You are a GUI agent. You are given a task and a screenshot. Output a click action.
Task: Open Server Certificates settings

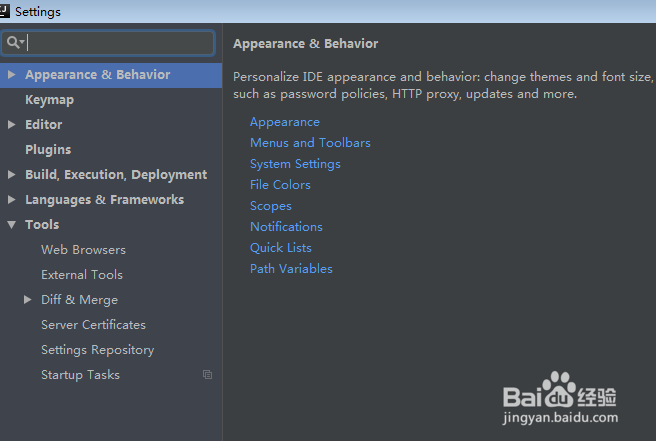point(93,325)
